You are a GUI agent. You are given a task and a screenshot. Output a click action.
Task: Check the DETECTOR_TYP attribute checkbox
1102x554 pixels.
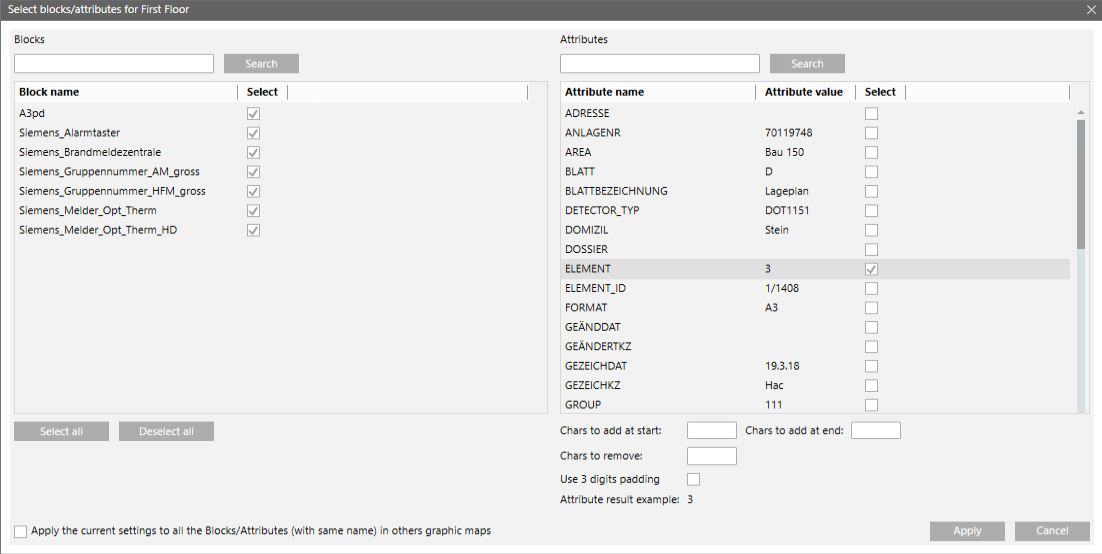872,211
